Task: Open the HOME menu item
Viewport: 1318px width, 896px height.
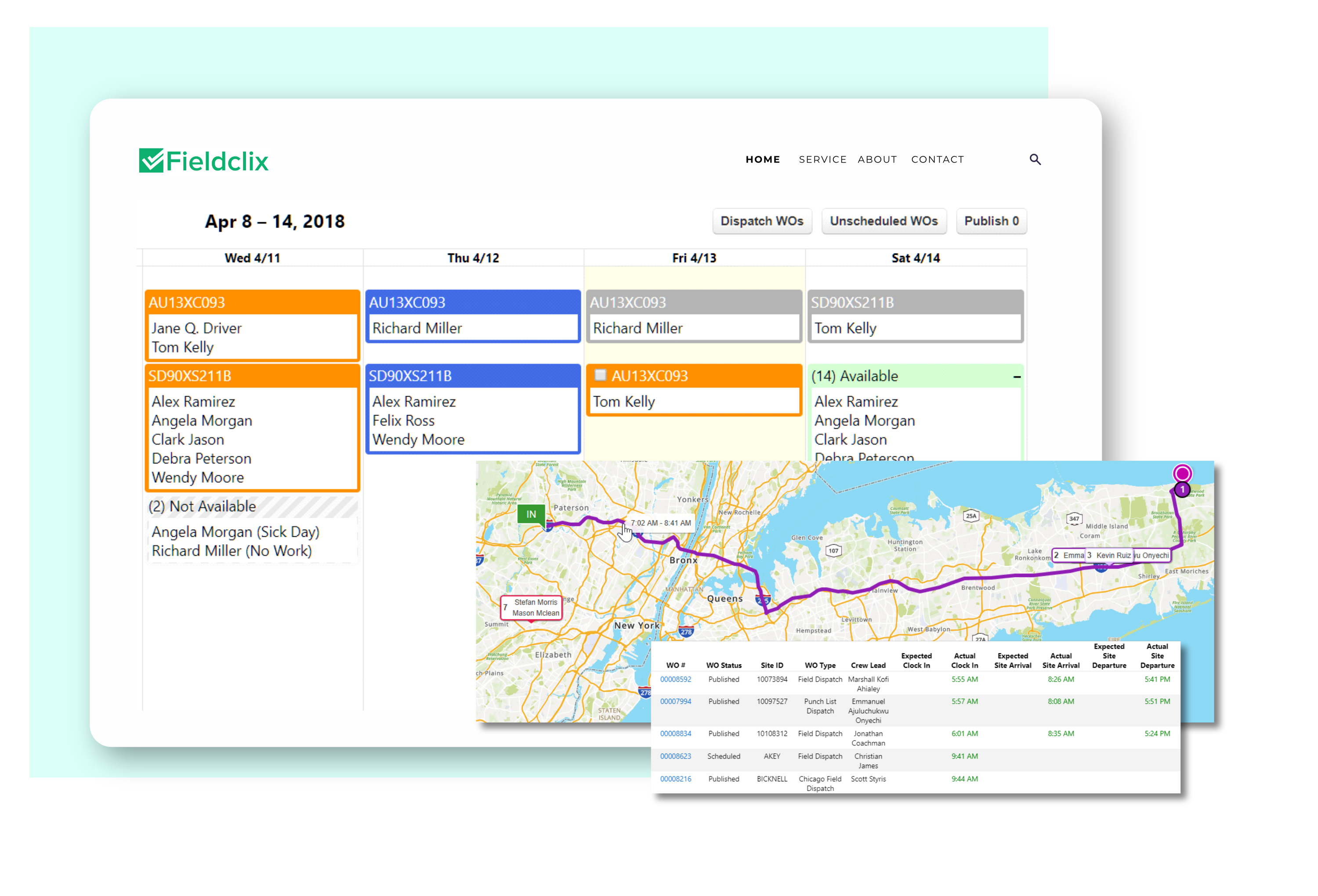Action: [763, 159]
